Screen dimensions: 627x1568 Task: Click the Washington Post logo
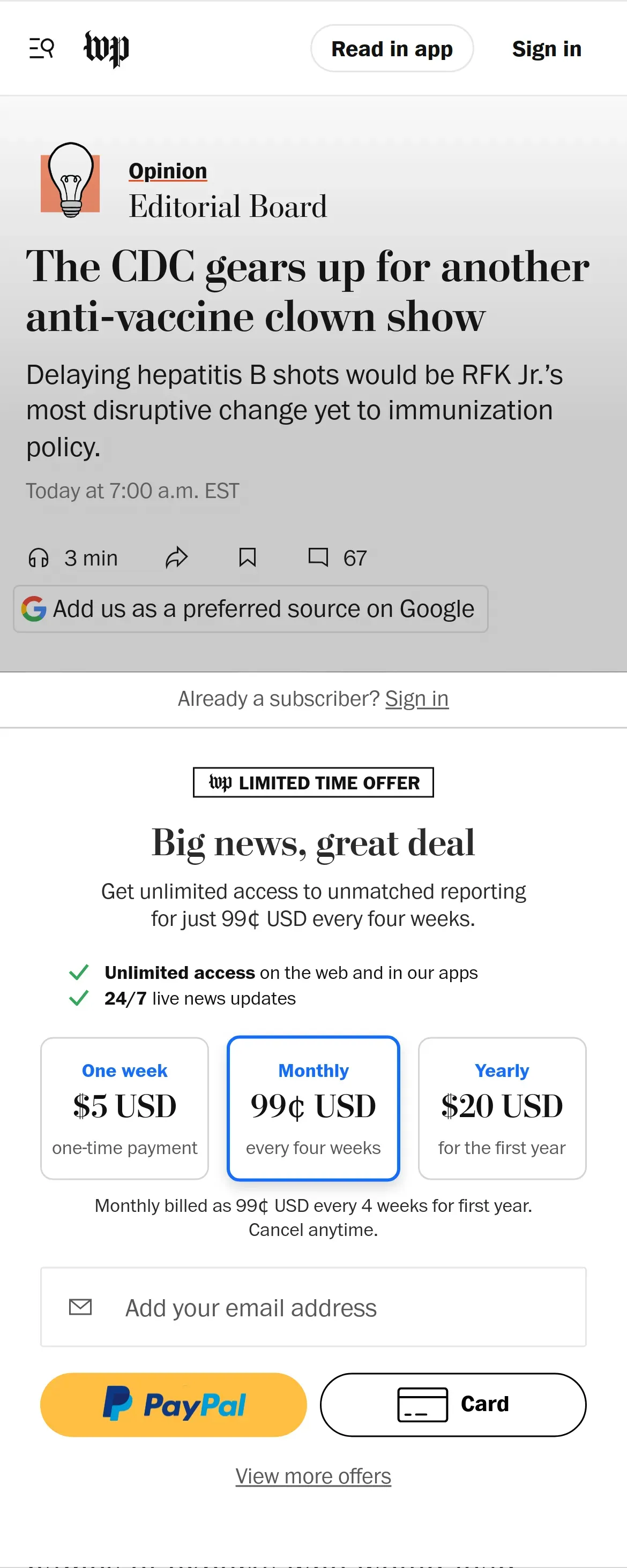[106, 49]
